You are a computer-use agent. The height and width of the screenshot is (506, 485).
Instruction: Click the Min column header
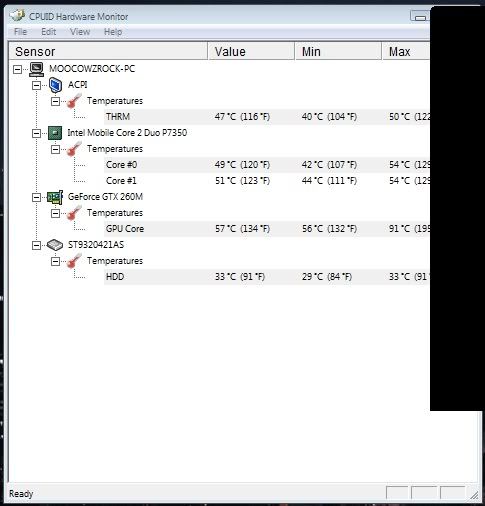338,52
